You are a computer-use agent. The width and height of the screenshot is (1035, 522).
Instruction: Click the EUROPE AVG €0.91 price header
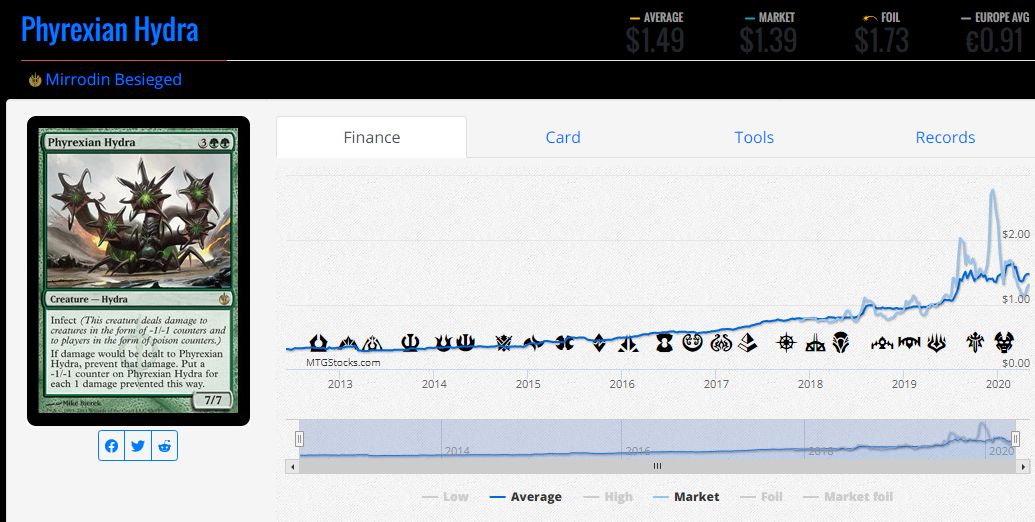[995, 33]
